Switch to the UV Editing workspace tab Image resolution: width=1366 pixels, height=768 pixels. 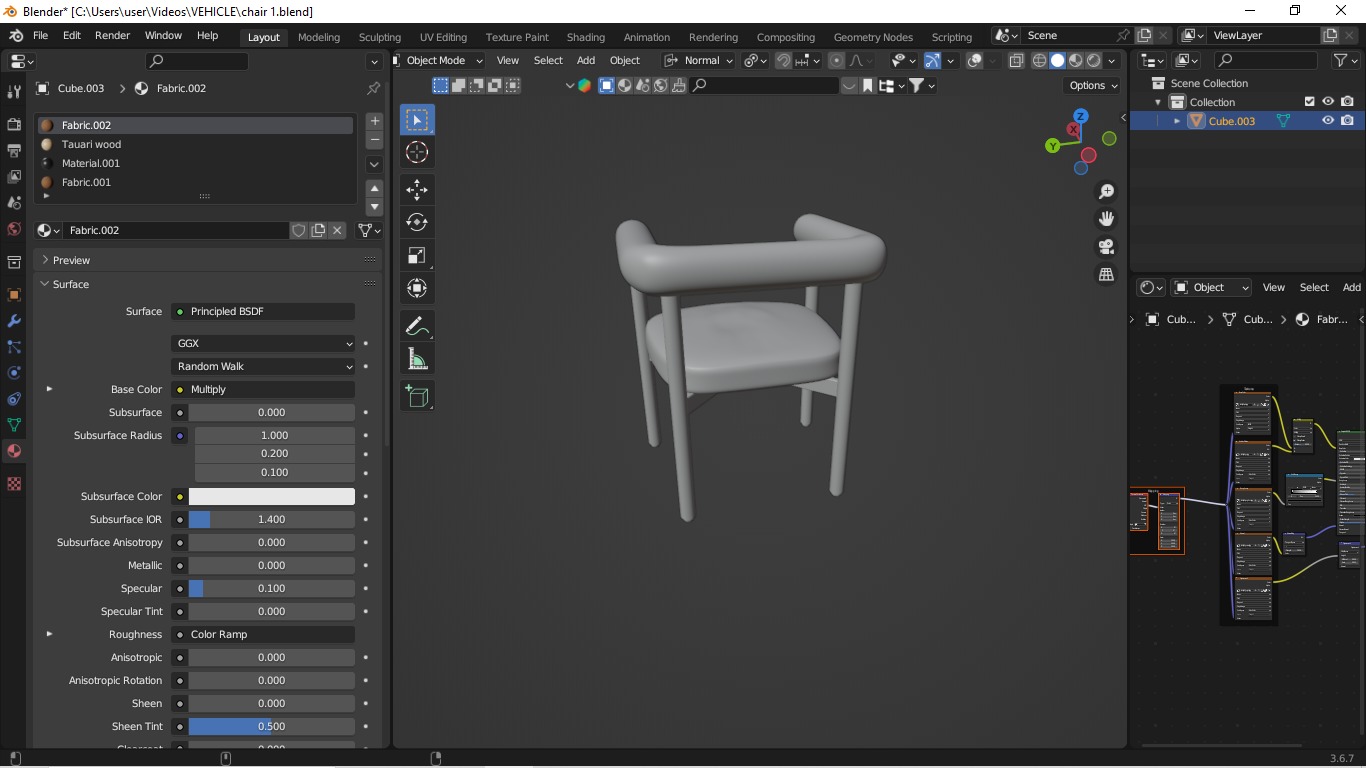pos(443,37)
